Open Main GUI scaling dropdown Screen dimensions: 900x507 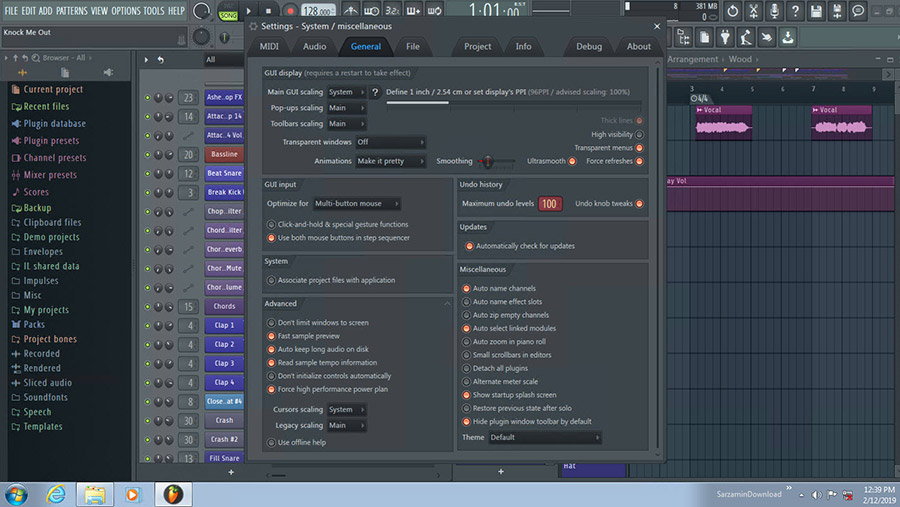click(x=347, y=92)
